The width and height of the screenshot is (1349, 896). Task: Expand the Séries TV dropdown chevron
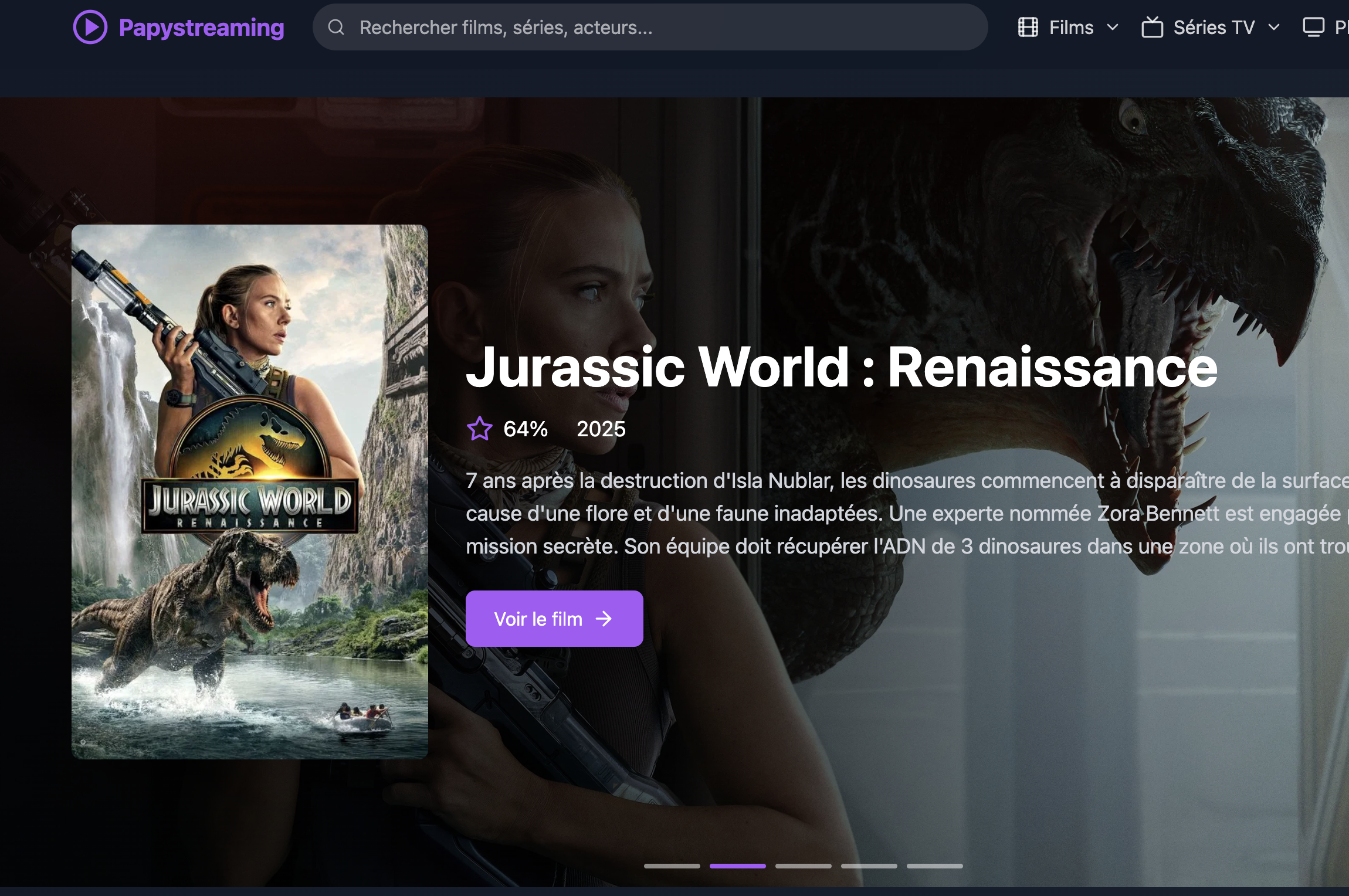(x=1274, y=27)
